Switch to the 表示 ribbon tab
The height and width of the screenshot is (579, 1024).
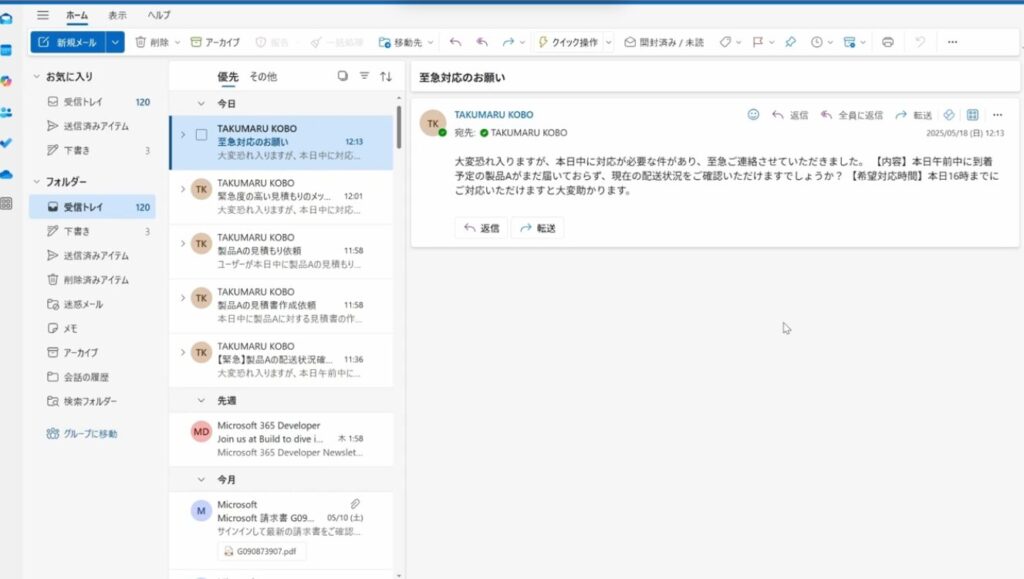click(117, 15)
